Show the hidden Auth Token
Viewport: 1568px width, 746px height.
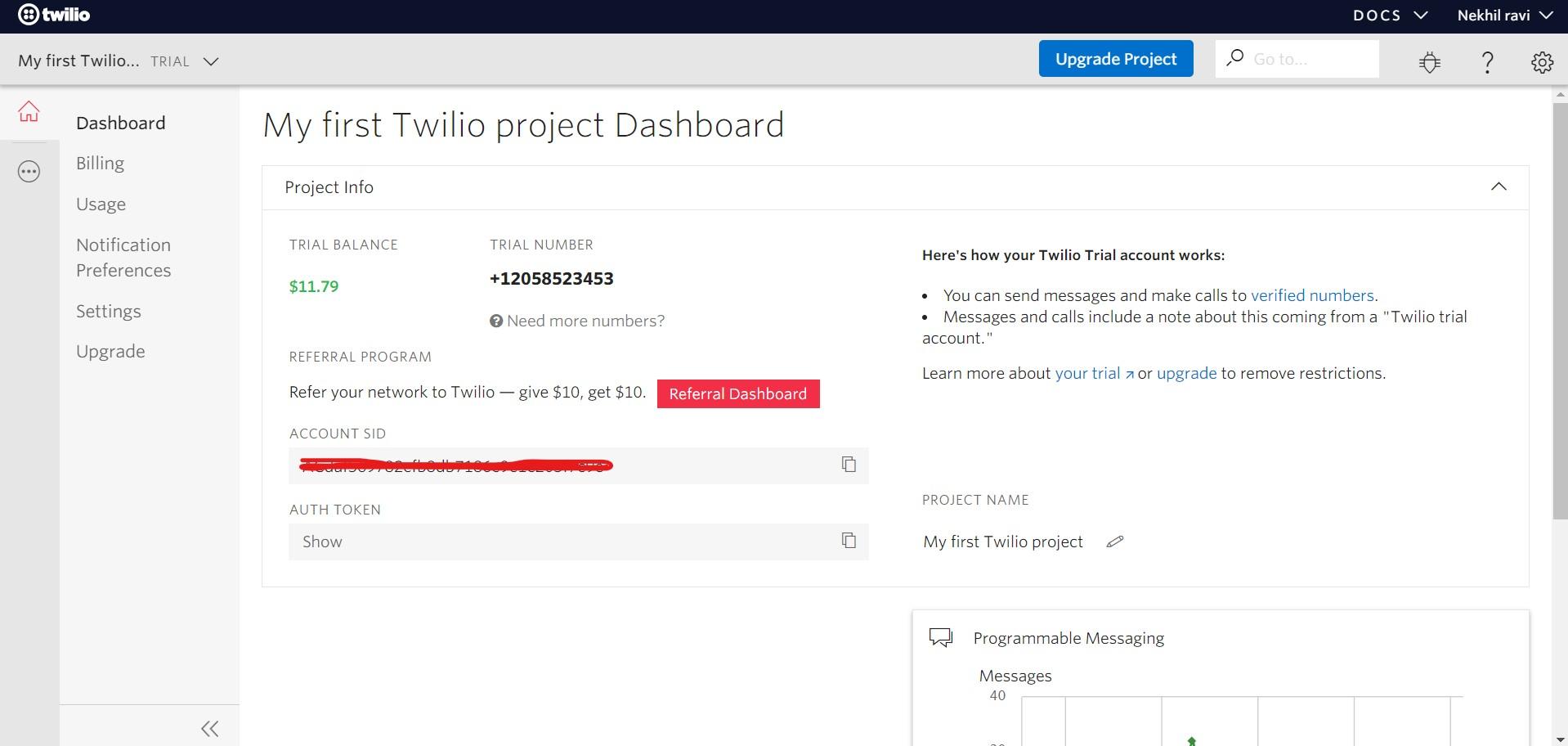tap(322, 541)
